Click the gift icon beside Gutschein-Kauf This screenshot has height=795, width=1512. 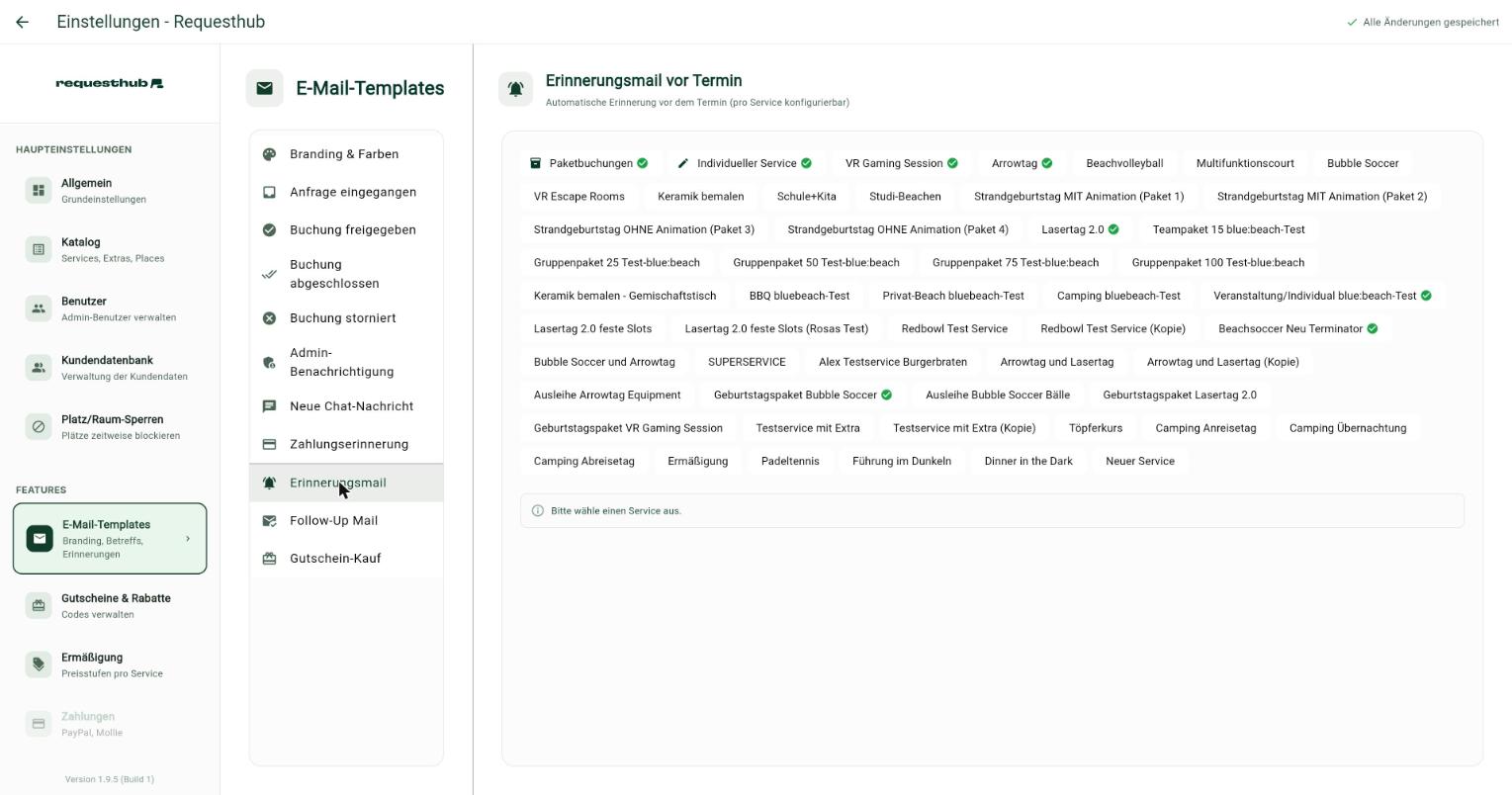pos(269,559)
